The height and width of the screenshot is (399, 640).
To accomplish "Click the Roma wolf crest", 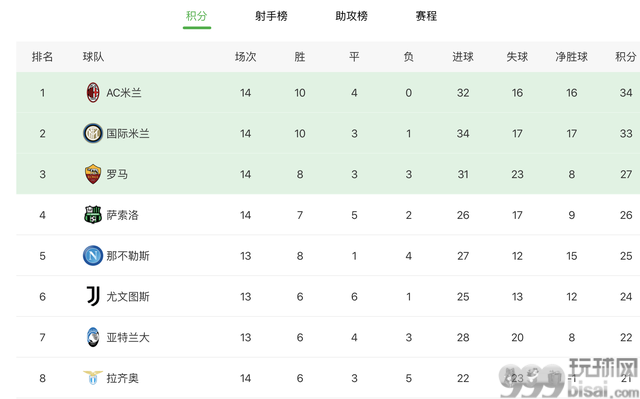I will click(93, 174).
